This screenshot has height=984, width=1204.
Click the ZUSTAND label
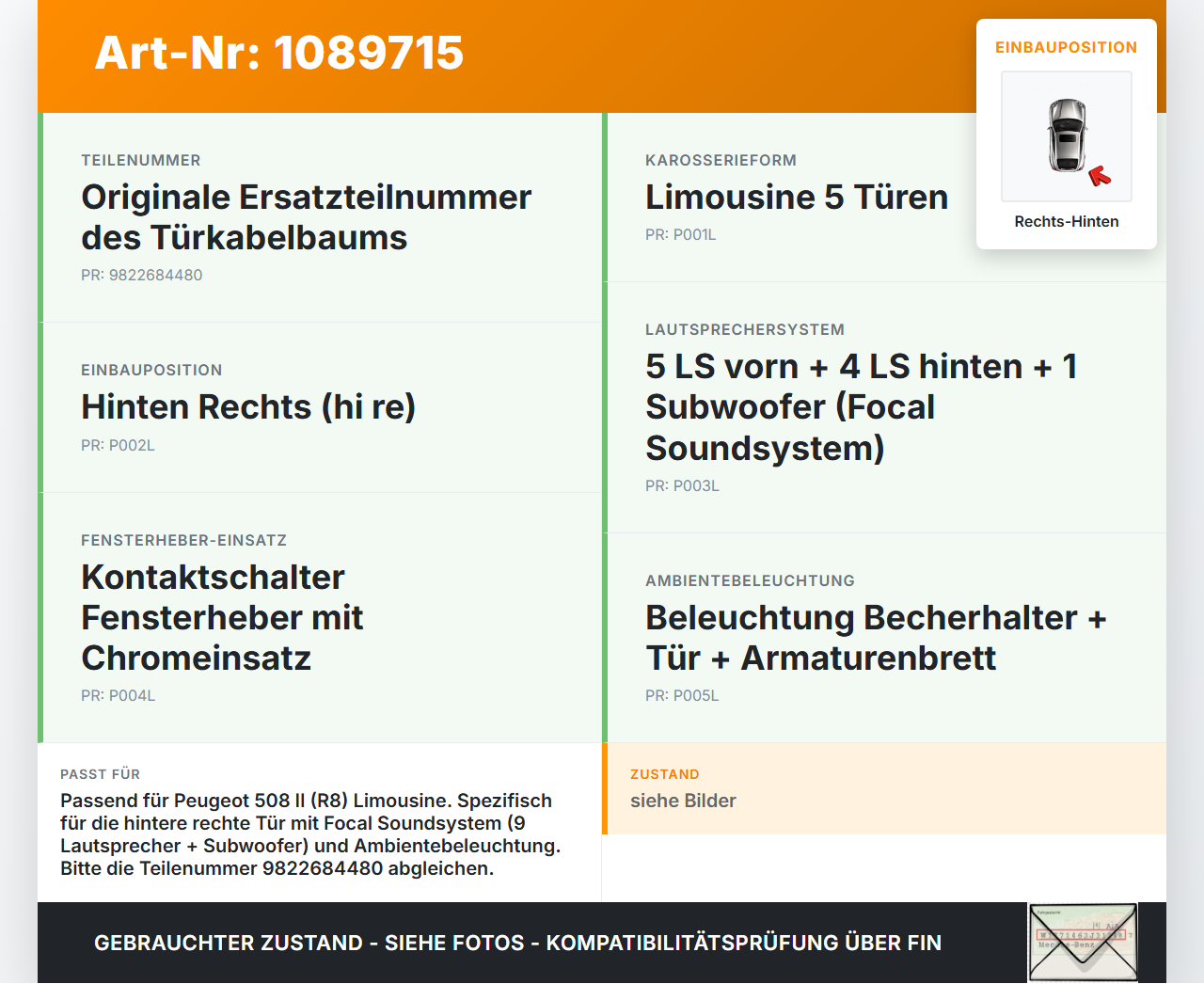click(x=665, y=774)
